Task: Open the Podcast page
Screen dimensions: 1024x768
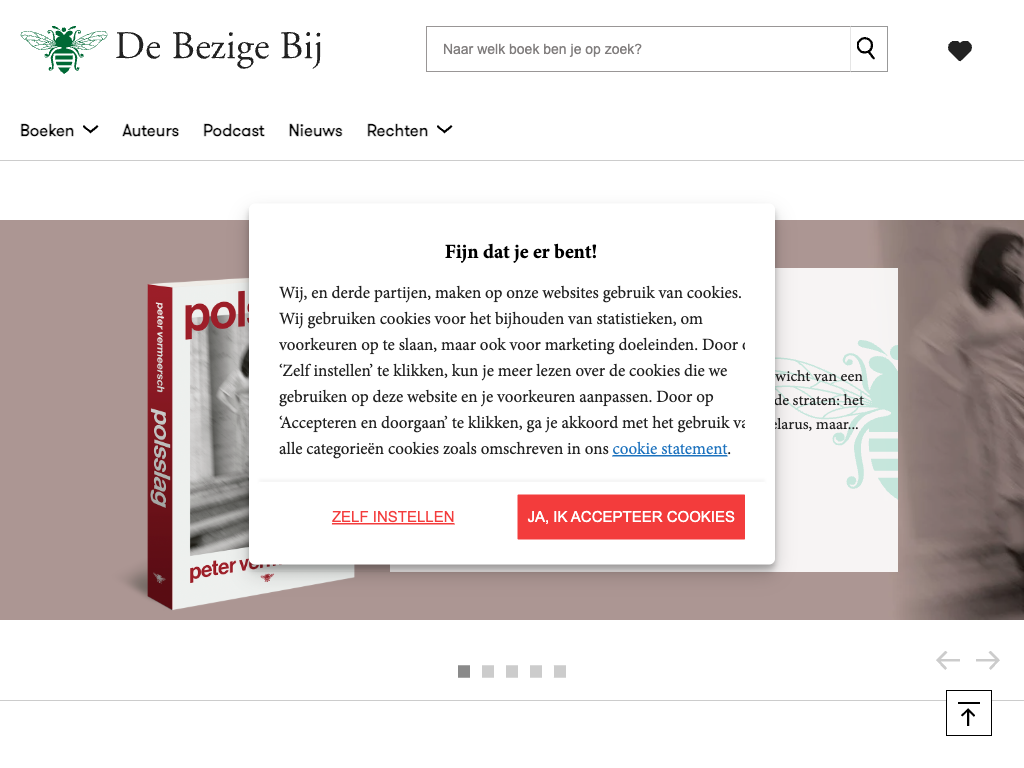Action: coord(234,131)
